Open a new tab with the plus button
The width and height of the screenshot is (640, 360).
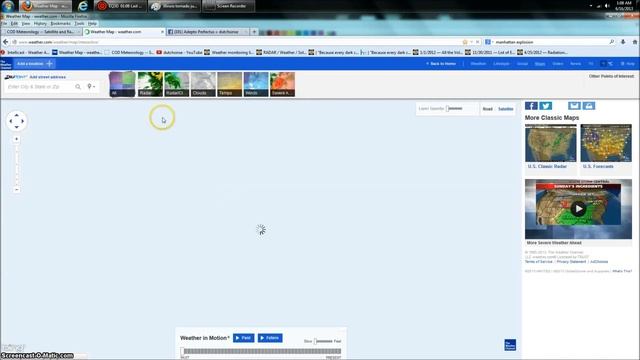[x=254, y=31]
